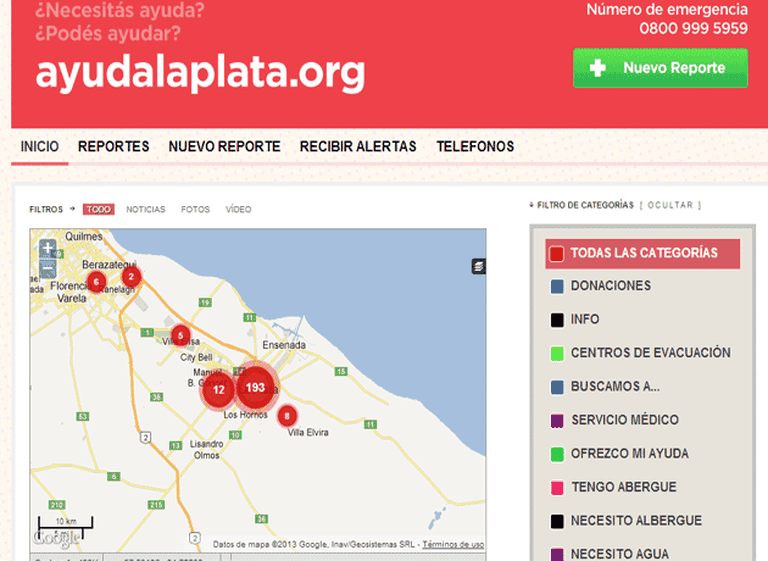Click the Lisandro Olmos label on the map
This screenshot has height=561, width=768.
[x=207, y=449]
